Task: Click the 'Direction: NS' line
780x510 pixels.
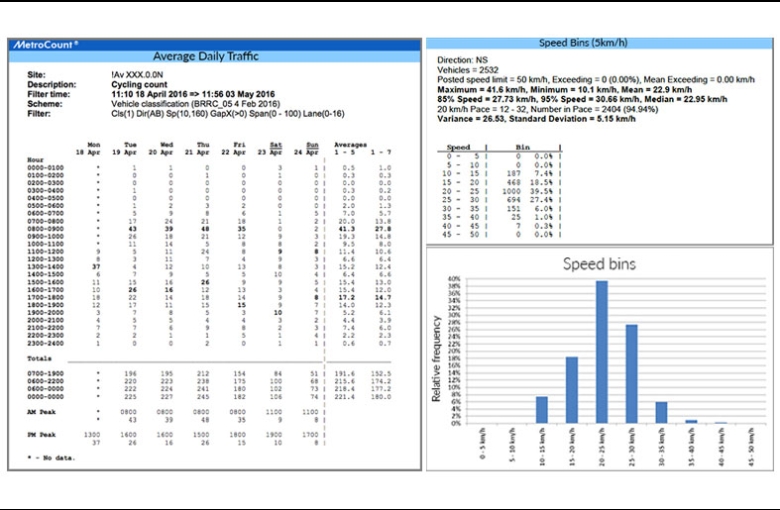Action: (x=462, y=60)
